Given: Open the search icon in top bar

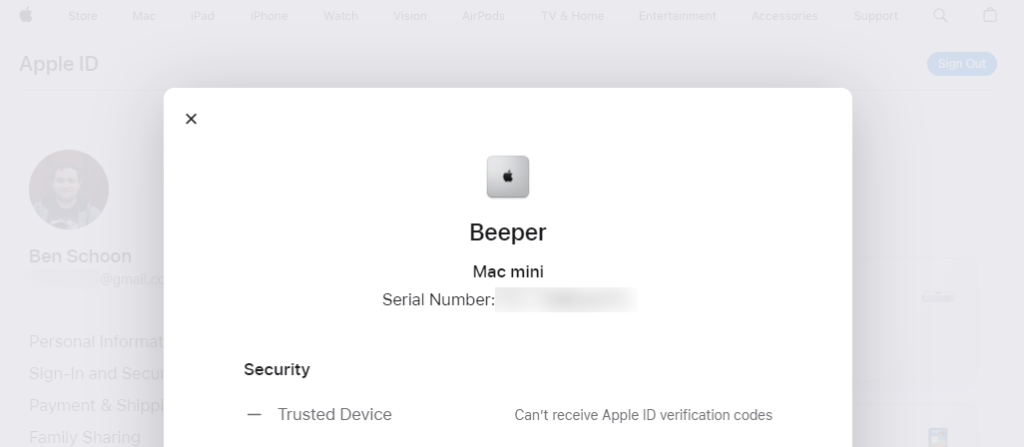Looking at the screenshot, I should [x=940, y=15].
